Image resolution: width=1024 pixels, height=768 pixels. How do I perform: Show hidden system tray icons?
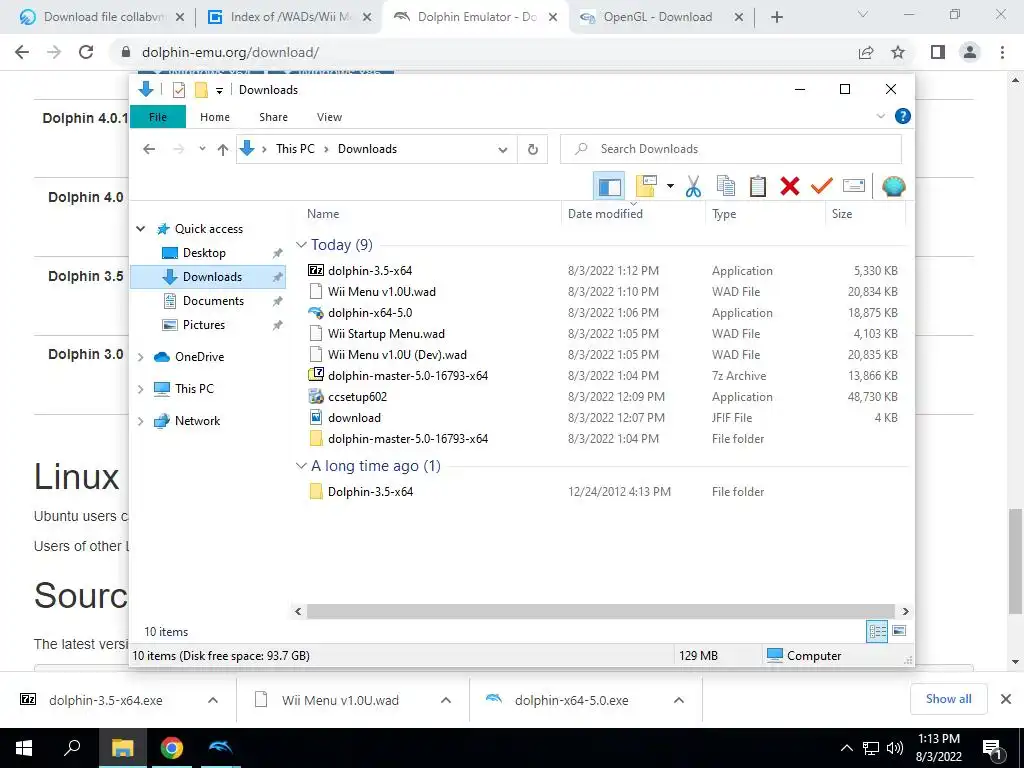coord(846,748)
